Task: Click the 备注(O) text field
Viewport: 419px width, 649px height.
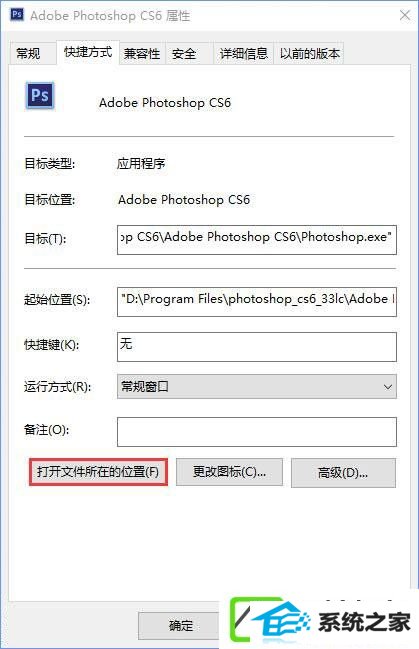Action: click(257, 432)
